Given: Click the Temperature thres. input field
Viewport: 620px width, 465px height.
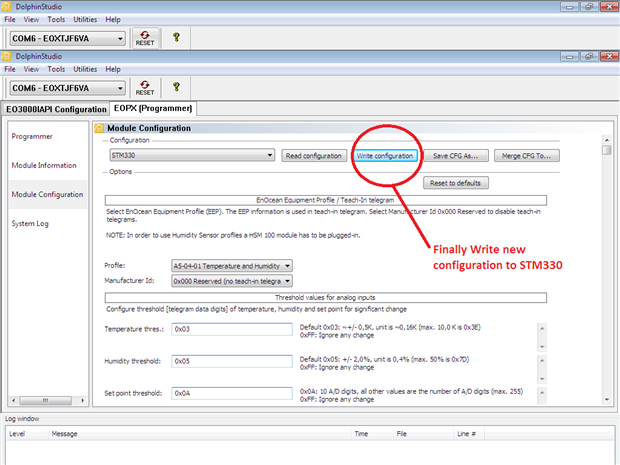Looking at the screenshot, I should click(231, 329).
